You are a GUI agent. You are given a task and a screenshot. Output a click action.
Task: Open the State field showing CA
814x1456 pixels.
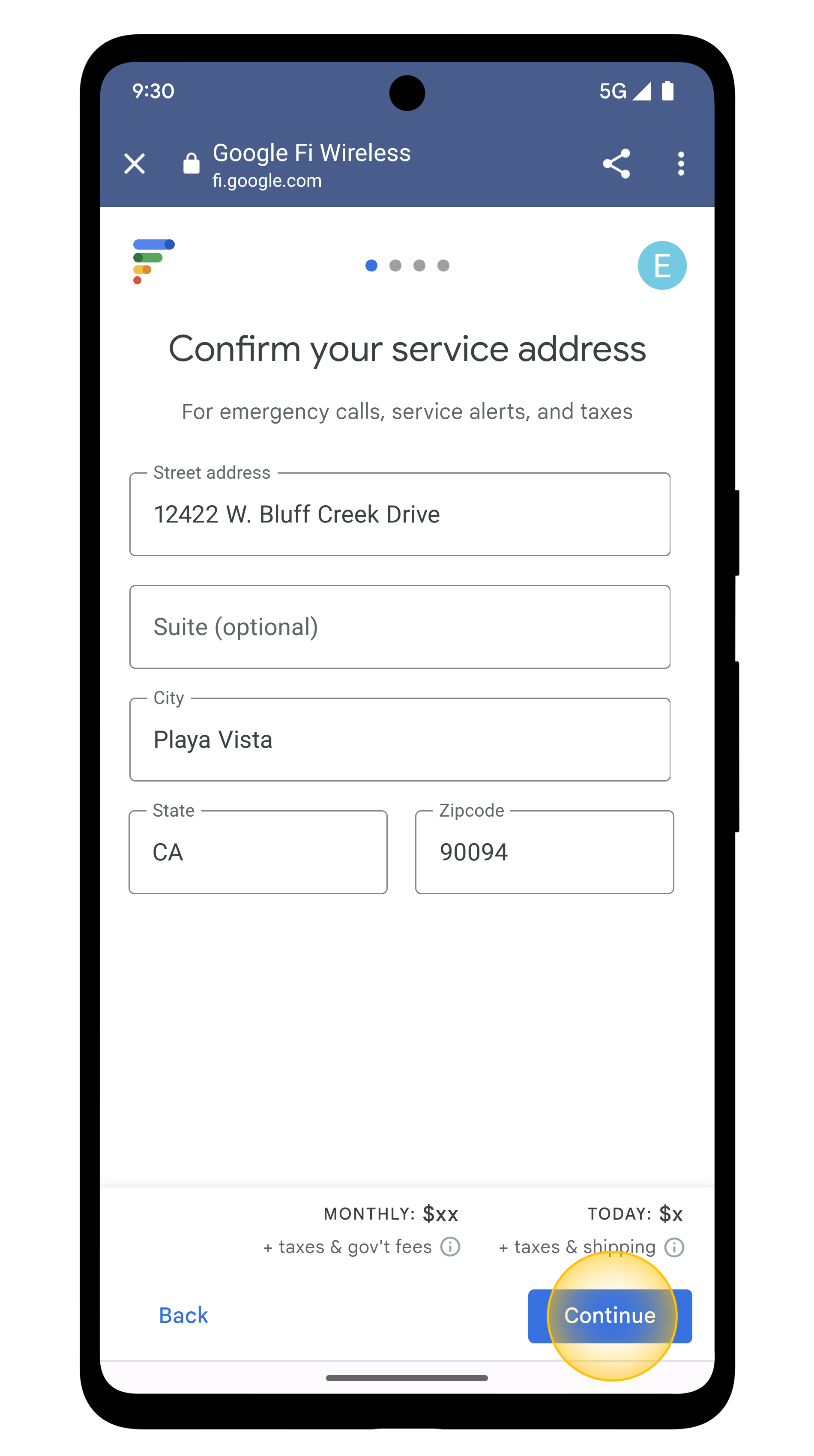pos(258,852)
